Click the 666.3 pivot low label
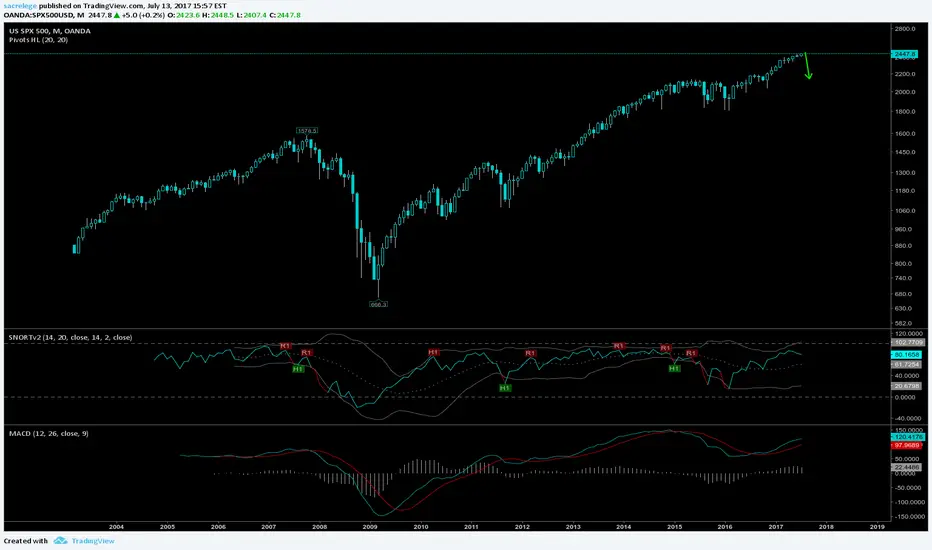Viewport: 932px width, 550px height. coord(378,304)
